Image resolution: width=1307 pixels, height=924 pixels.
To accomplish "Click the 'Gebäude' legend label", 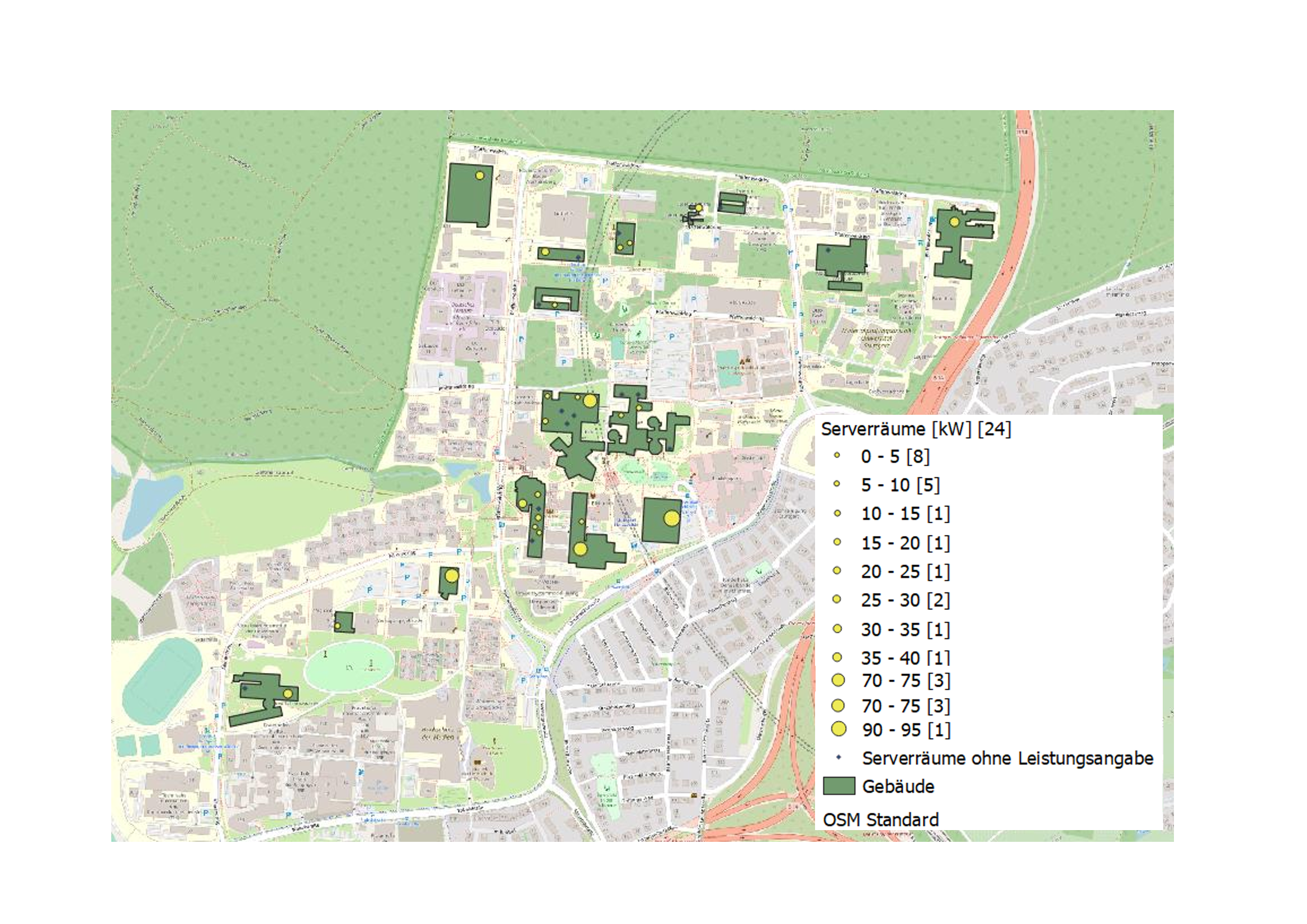I will click(898, 787).
